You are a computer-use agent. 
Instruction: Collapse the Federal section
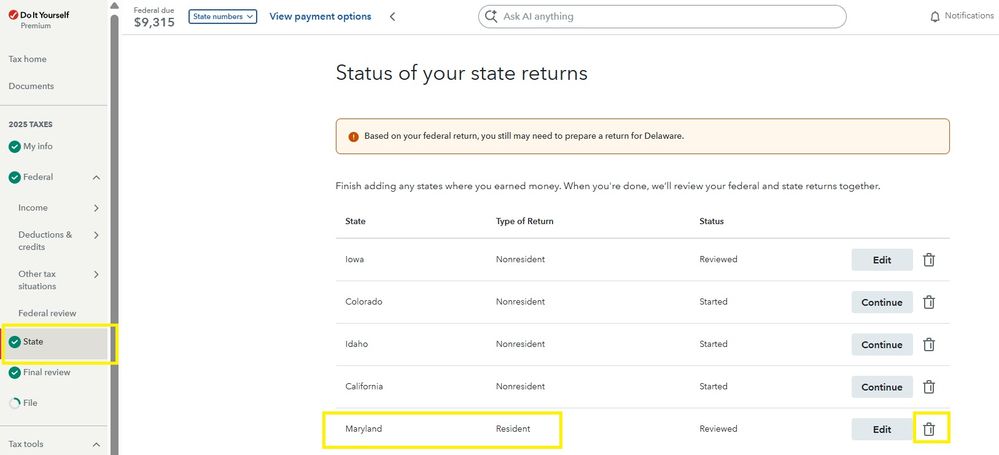pyautogui.click(x=96, y=177)
